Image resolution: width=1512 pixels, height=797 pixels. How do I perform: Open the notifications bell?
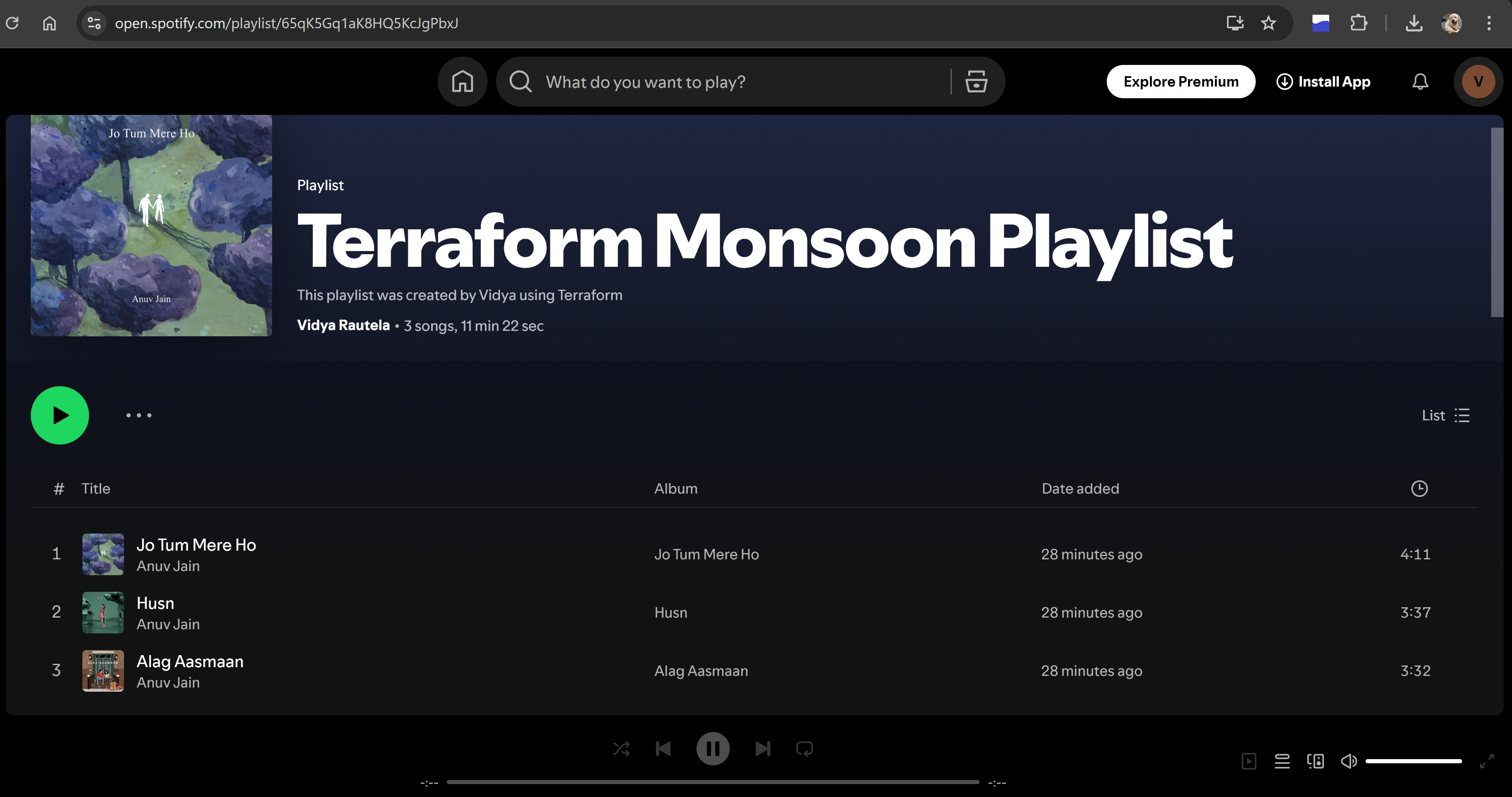click(1420, 82)
